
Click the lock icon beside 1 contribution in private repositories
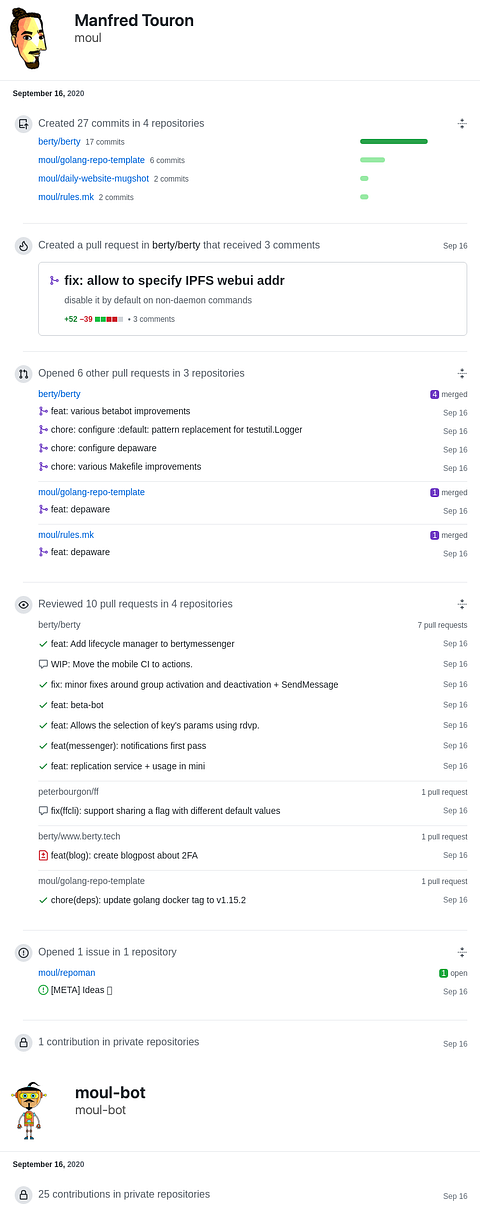(x=23, y=1042)
